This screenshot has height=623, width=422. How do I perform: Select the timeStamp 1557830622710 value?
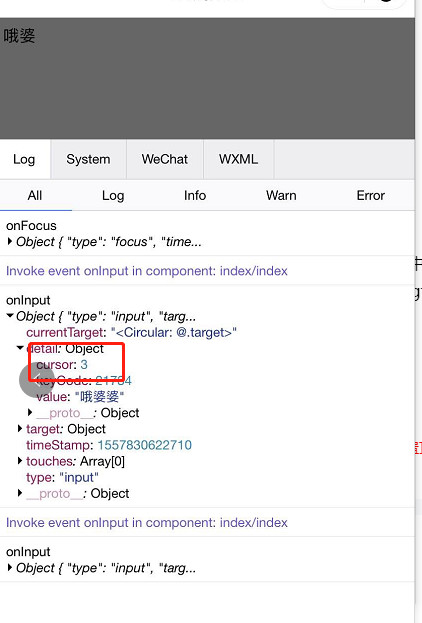tap(145, 445)
